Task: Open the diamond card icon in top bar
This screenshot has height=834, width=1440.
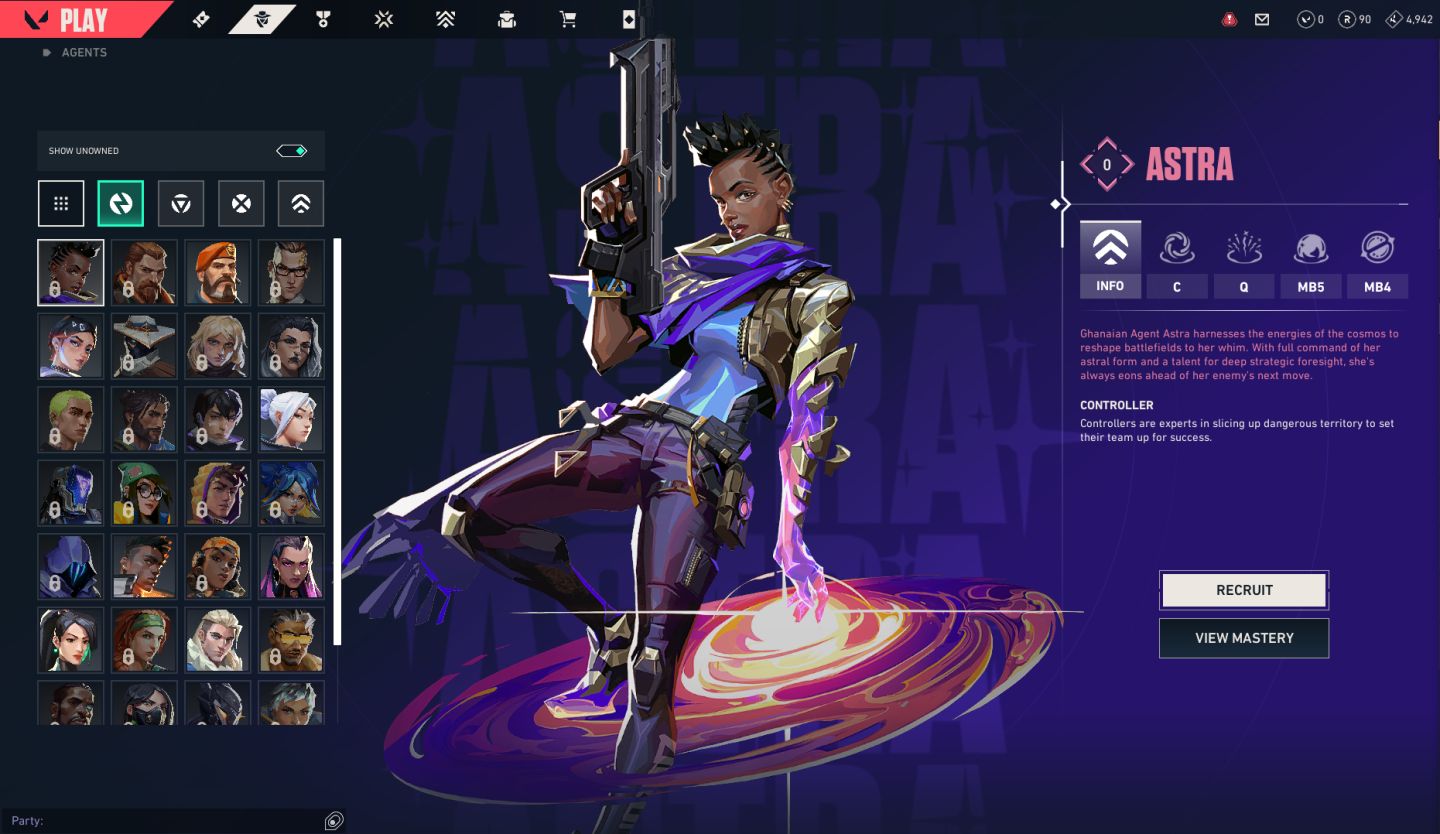Action: (x=628, y=19)
